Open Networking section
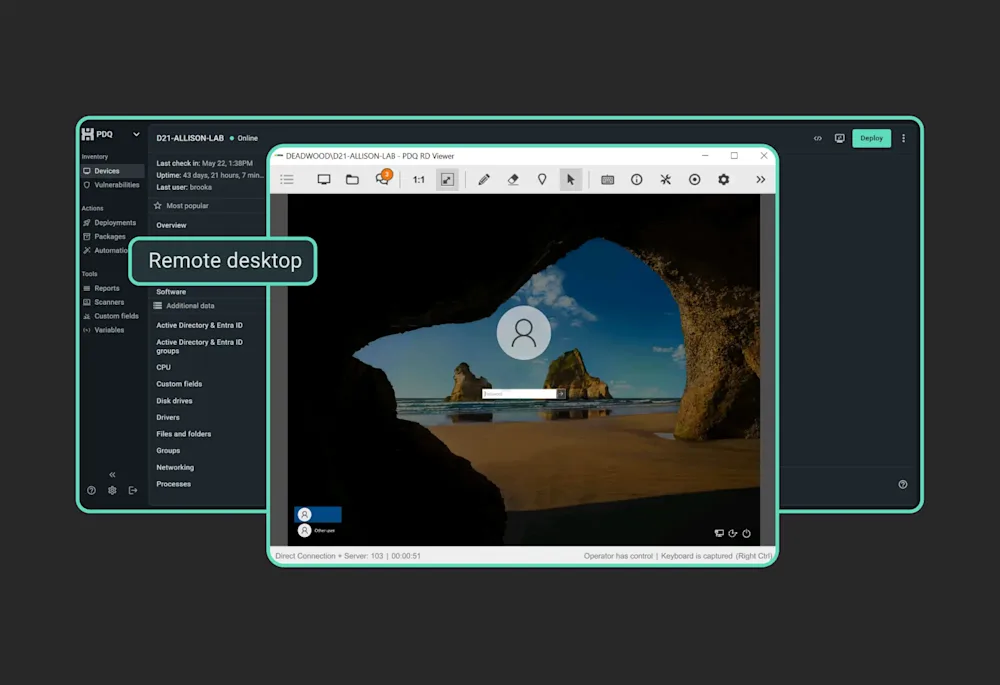1000x685 pixels. (175, 468)
